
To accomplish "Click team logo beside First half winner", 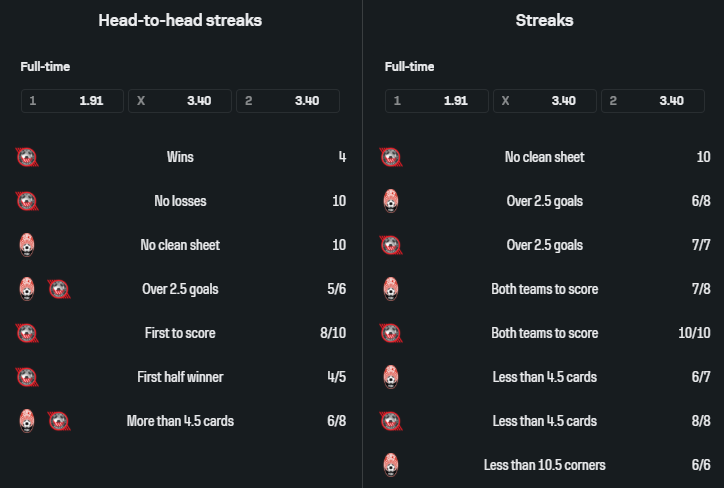I will 27,377.
